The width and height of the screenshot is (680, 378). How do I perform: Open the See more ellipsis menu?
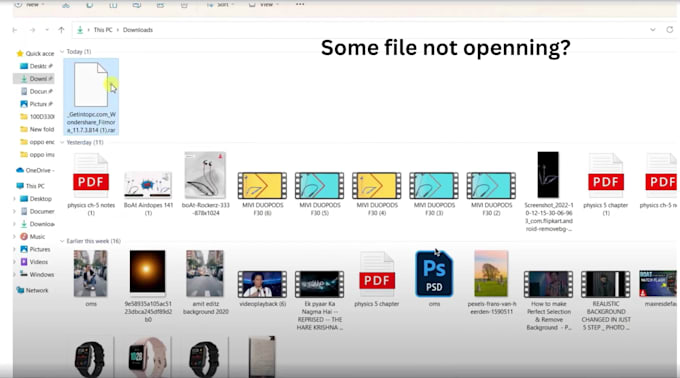point(300,4)
